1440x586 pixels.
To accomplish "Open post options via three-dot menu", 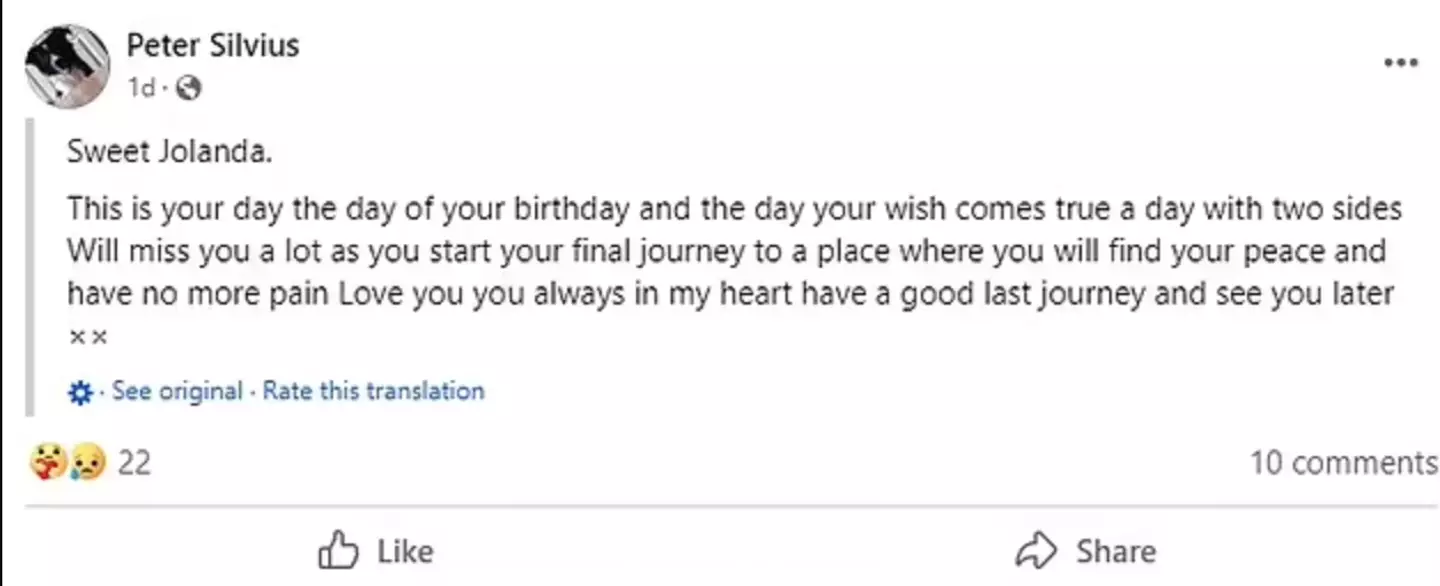I will [x=1400, y=62].
